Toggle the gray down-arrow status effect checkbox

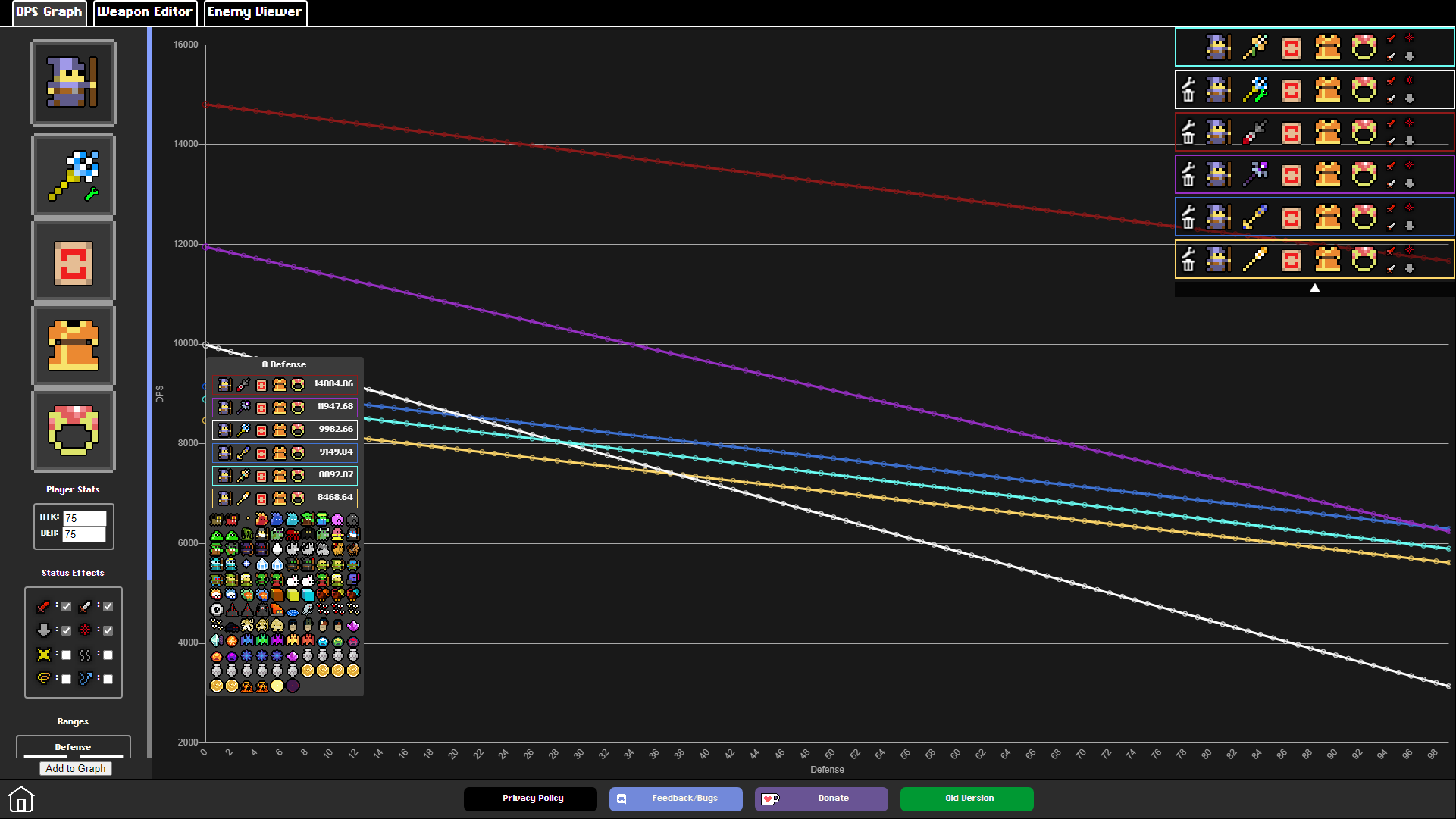click(x=66, y=630)
